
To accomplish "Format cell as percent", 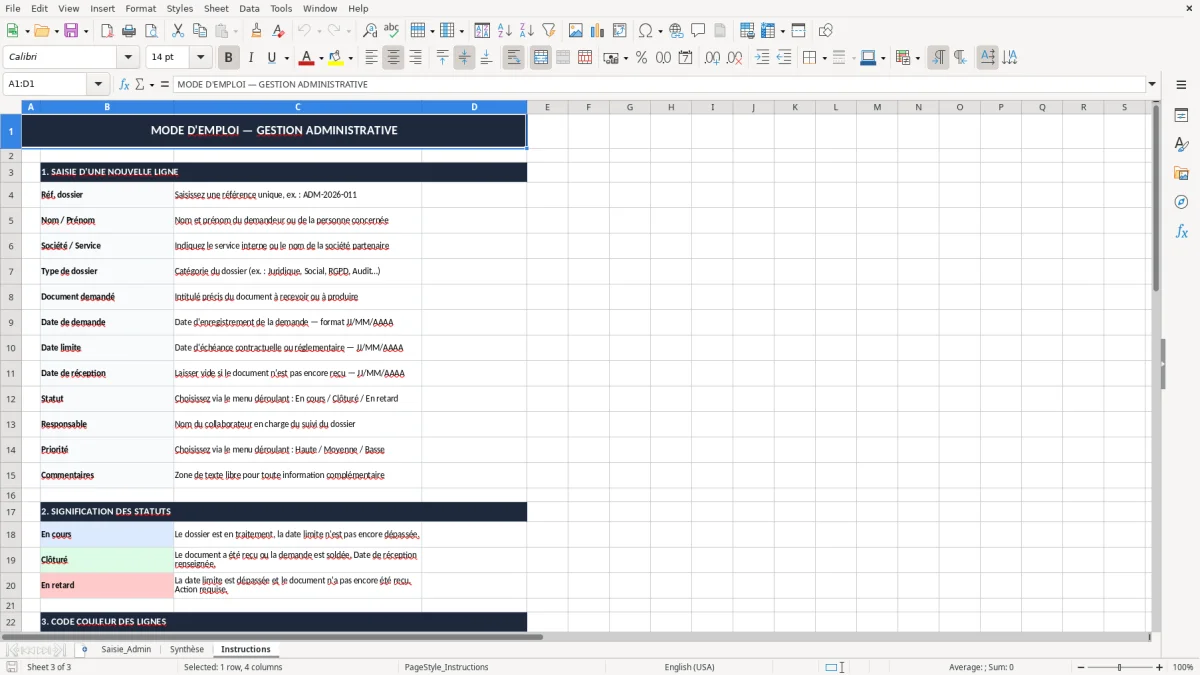I will [641, 58].
